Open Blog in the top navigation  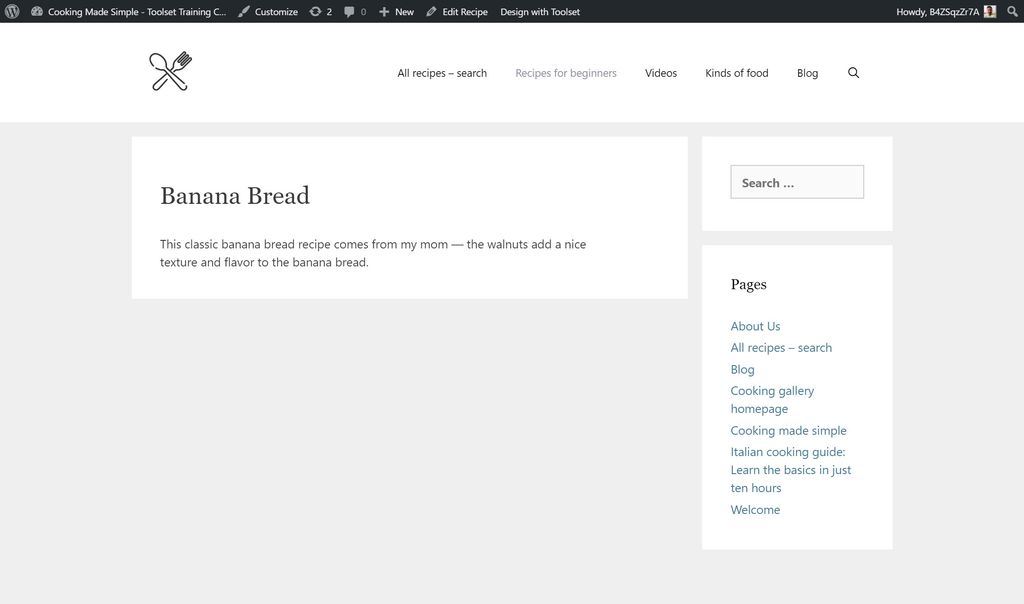807,73
